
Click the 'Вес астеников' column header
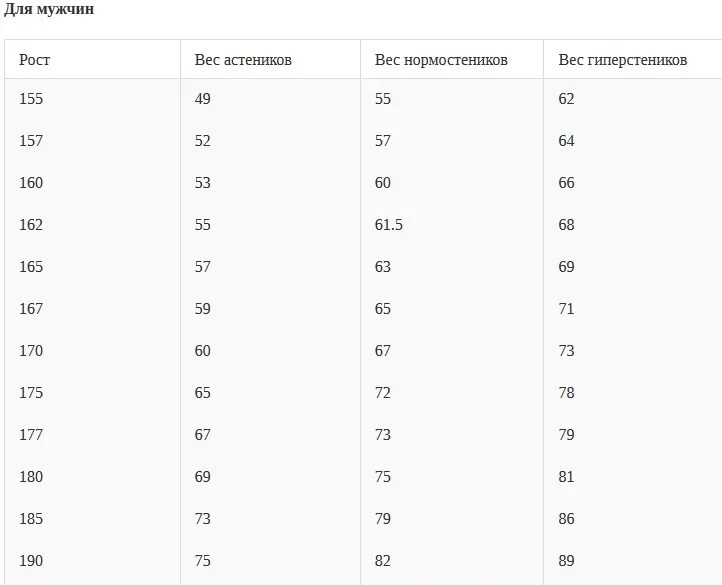(243, 60)
